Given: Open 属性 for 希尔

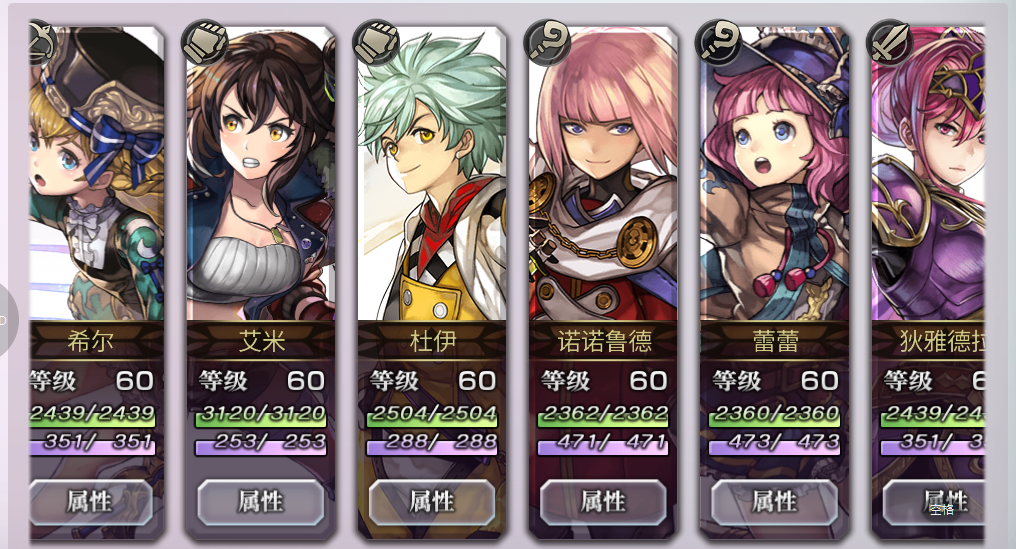Looking at the screenshot, I should (91, 502).
